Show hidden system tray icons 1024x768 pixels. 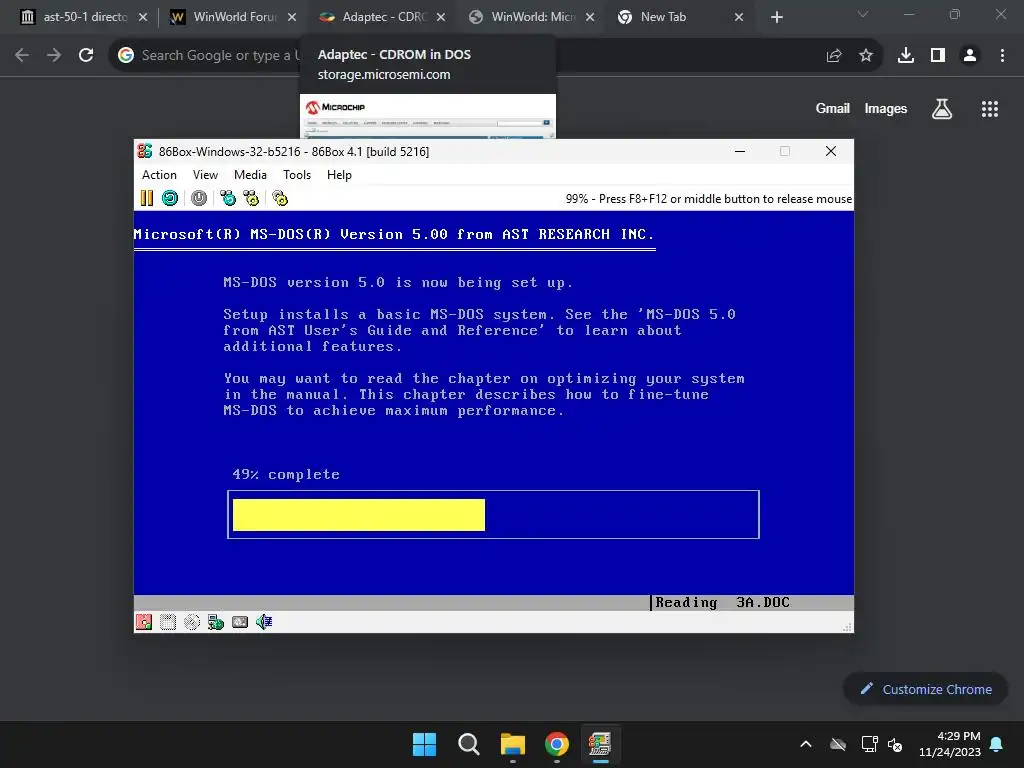click(x=806, y=744)
